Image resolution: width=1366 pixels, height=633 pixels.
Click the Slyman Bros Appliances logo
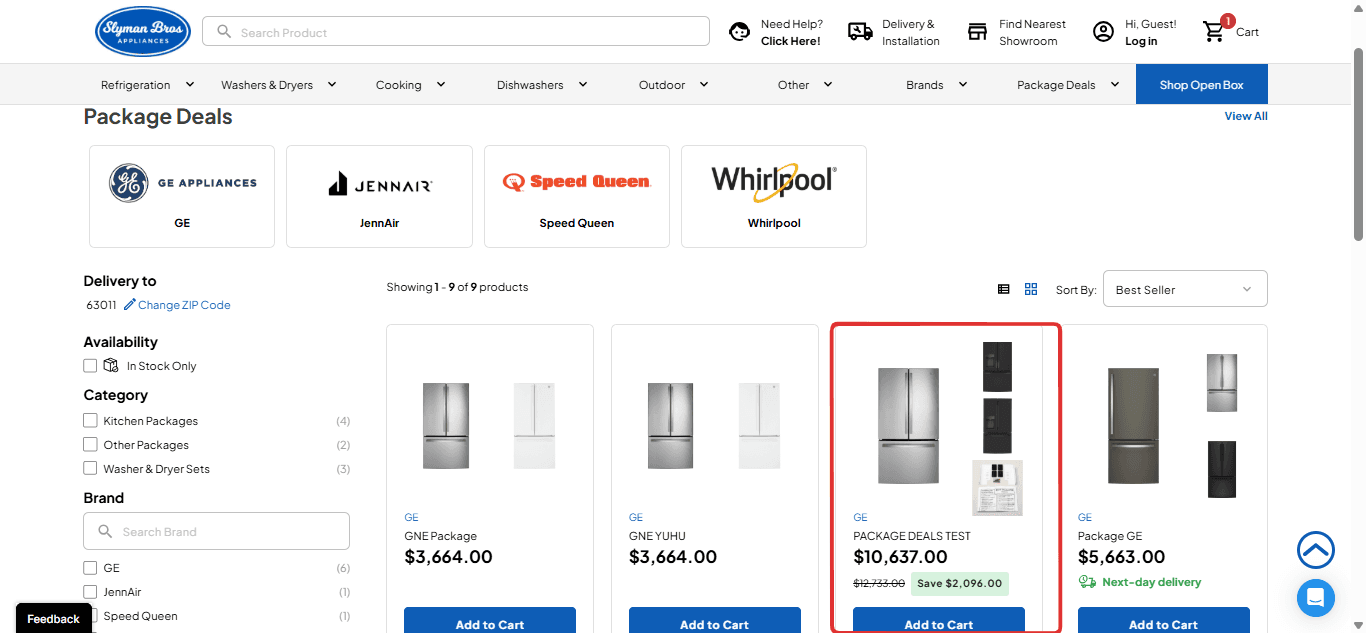(143, 32)
